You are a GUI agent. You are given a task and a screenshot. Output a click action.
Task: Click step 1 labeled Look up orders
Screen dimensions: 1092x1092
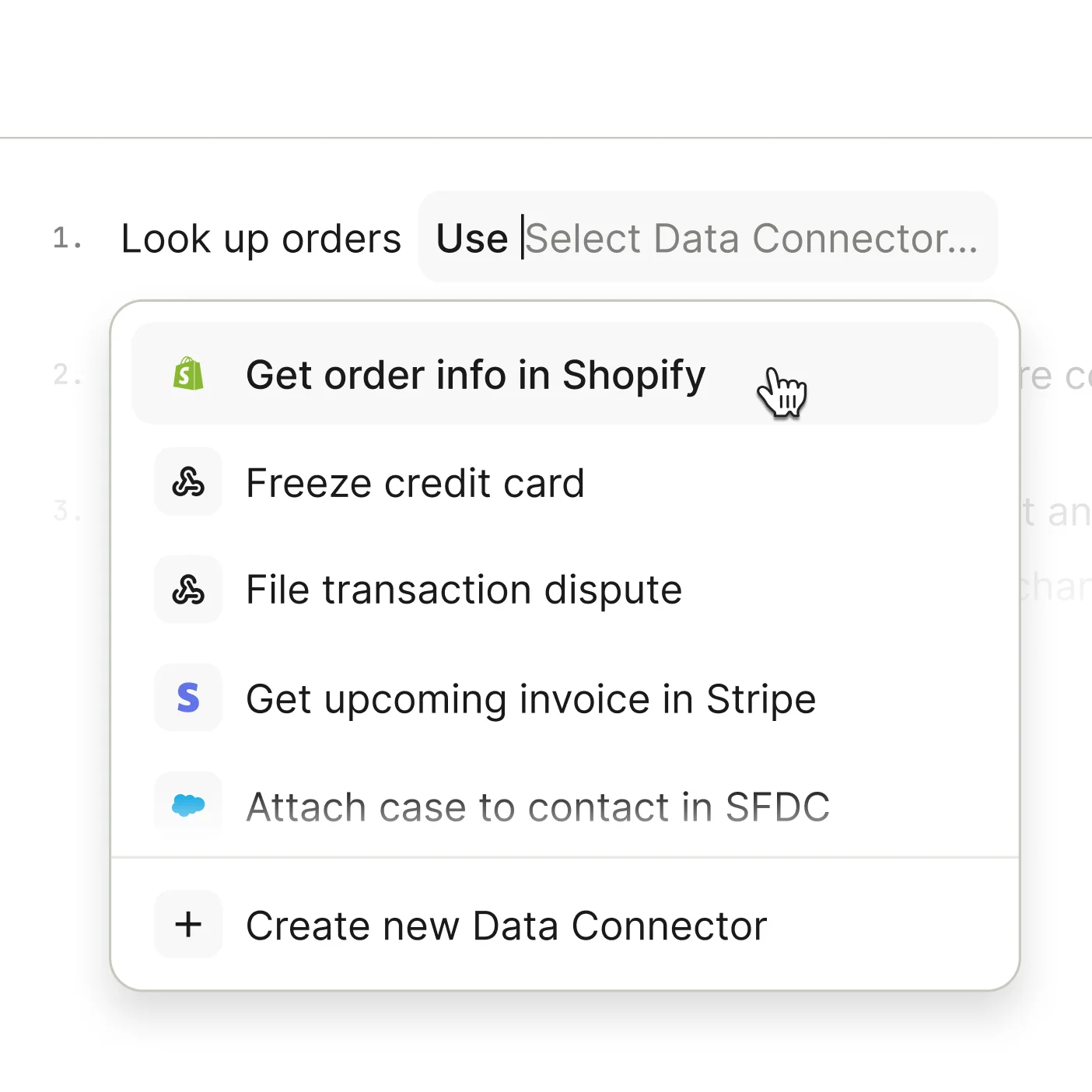tap(261, 237)
